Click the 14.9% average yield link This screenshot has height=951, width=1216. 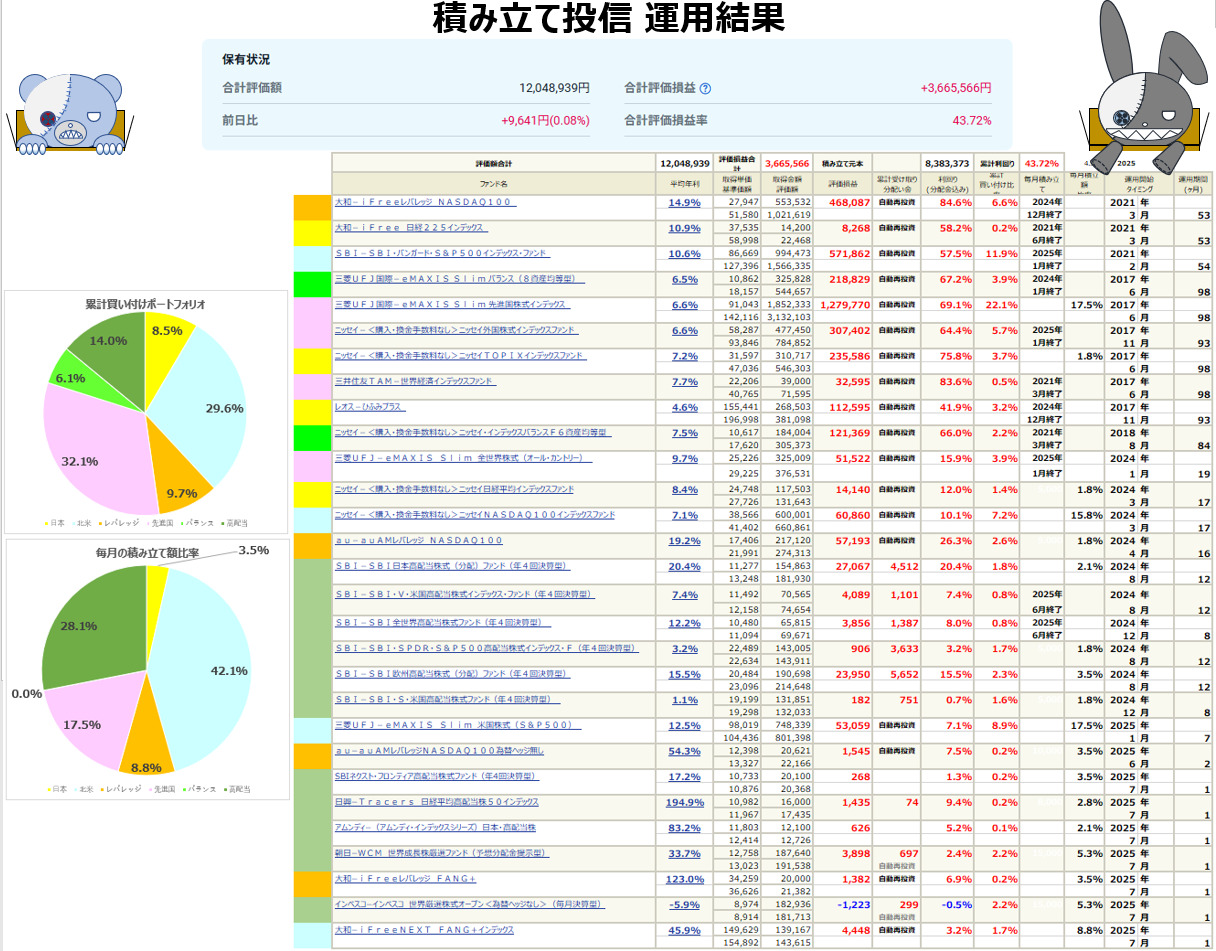[x=684, y=203]
